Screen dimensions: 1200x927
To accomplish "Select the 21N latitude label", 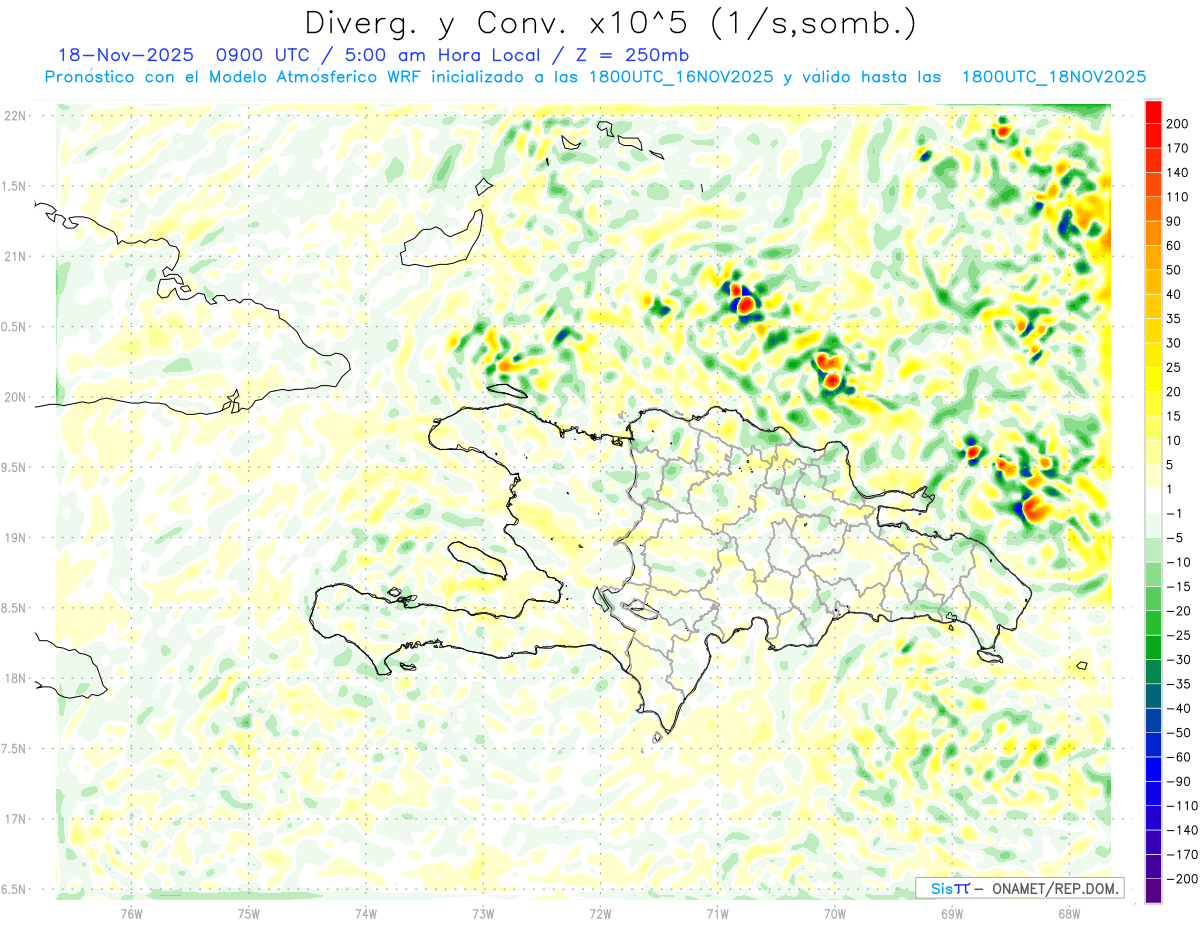I will point(14,257).
